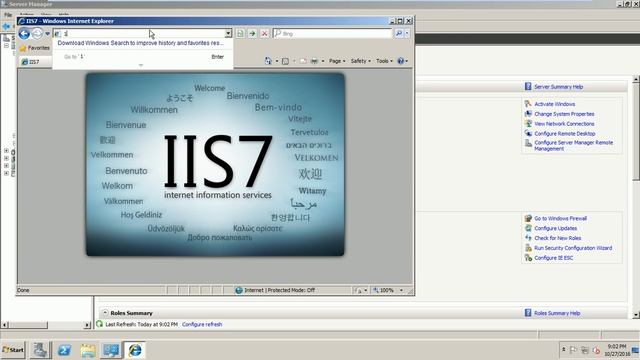Viewport: 640px width, 360px height.
Task: Choose the 'Go to 1' autocomplete entry
Action: [x=143, y=57]
